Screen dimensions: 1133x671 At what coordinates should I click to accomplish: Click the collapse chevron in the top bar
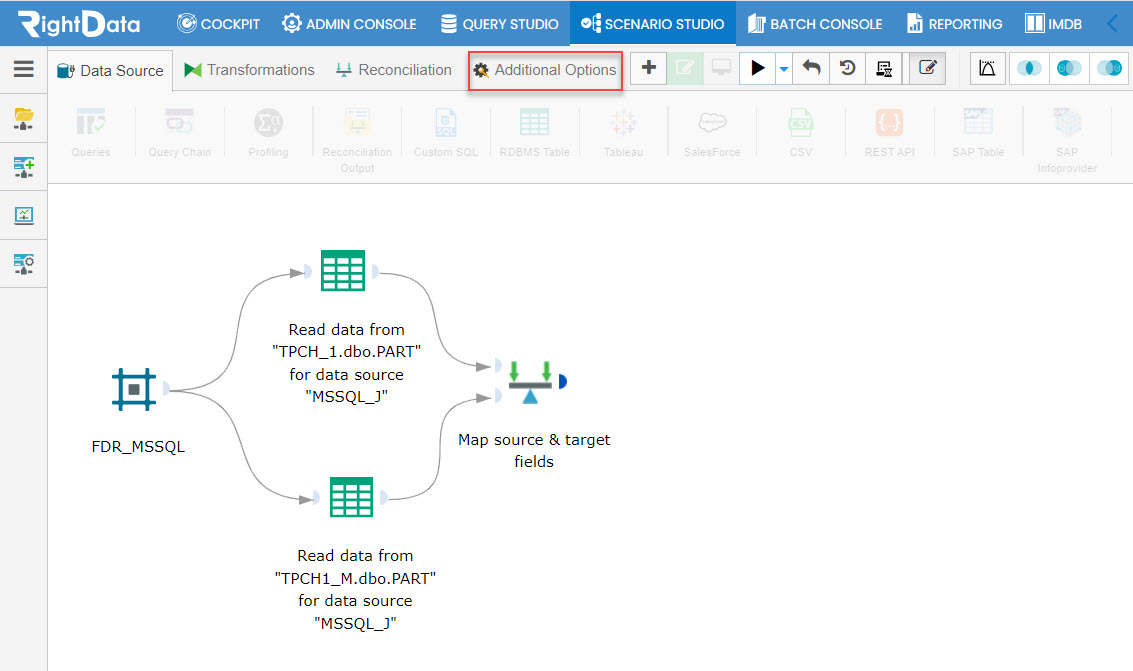1113,24
